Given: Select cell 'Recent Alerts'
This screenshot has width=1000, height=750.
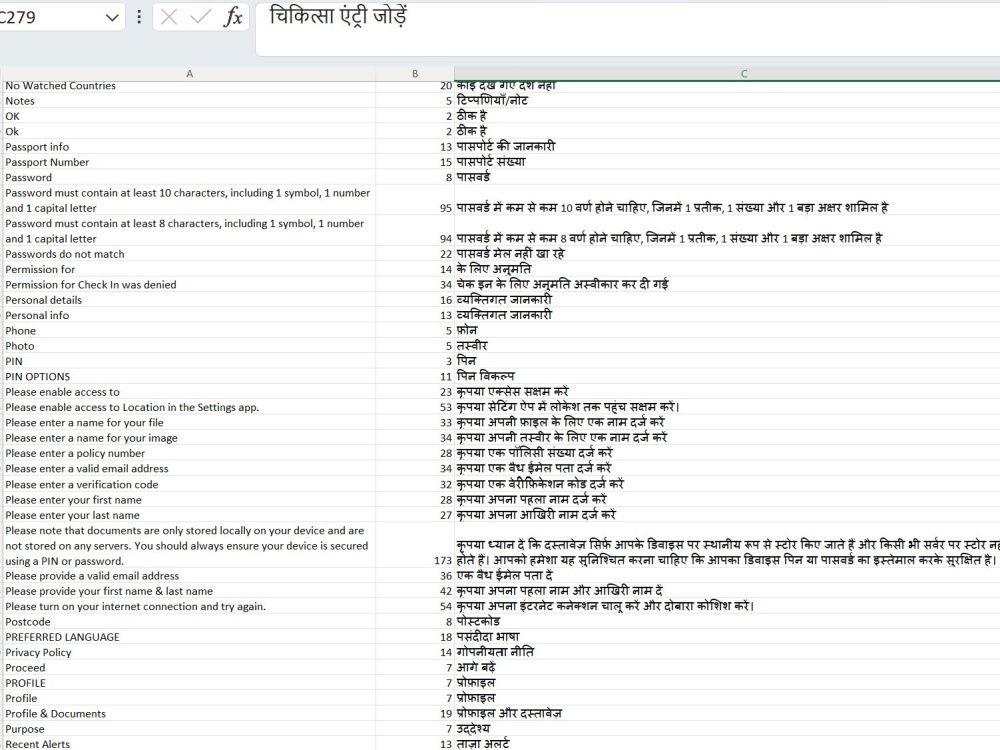Looking at the screenshot, I should [189, 744].
